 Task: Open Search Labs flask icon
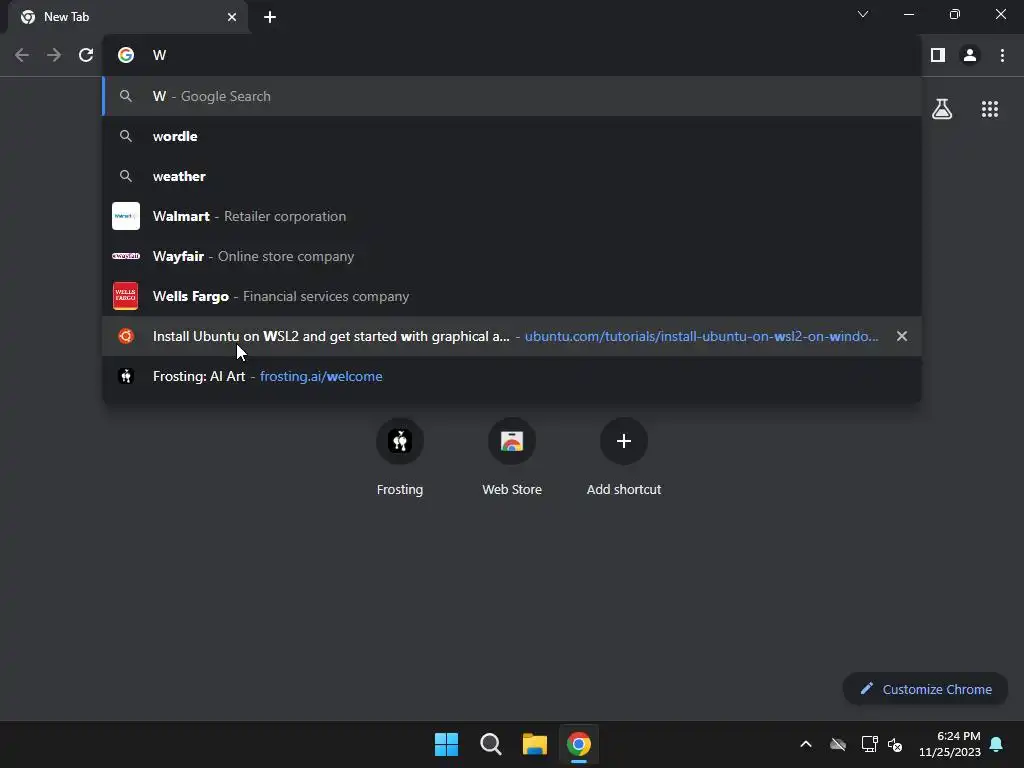click(x=942, y=109)
